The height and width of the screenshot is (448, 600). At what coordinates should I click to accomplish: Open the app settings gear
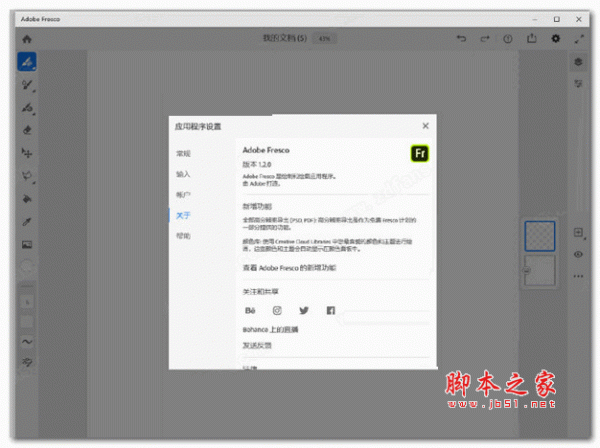[555, 39]
